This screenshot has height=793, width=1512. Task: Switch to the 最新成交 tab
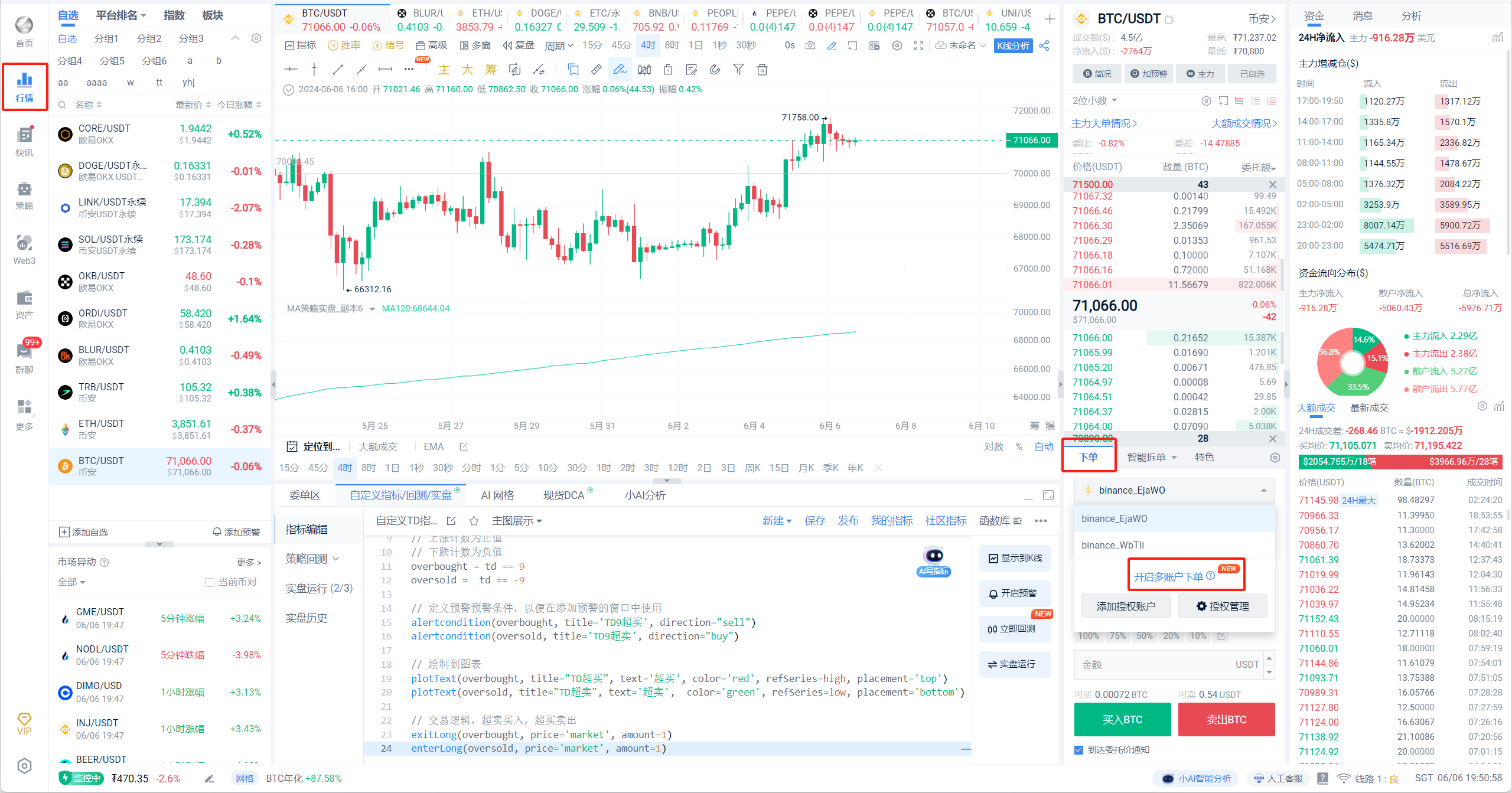tap(1369, 408)
